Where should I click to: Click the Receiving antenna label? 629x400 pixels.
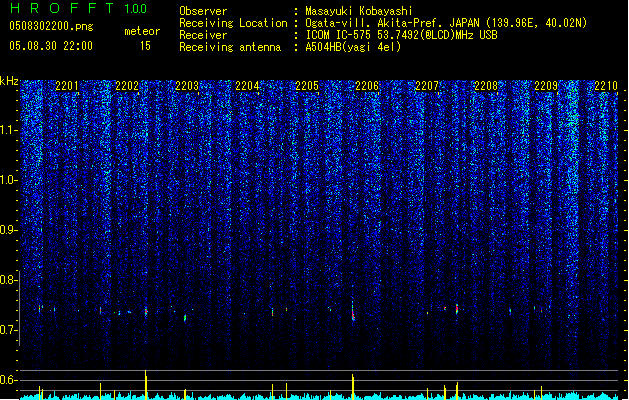[230, 47]
